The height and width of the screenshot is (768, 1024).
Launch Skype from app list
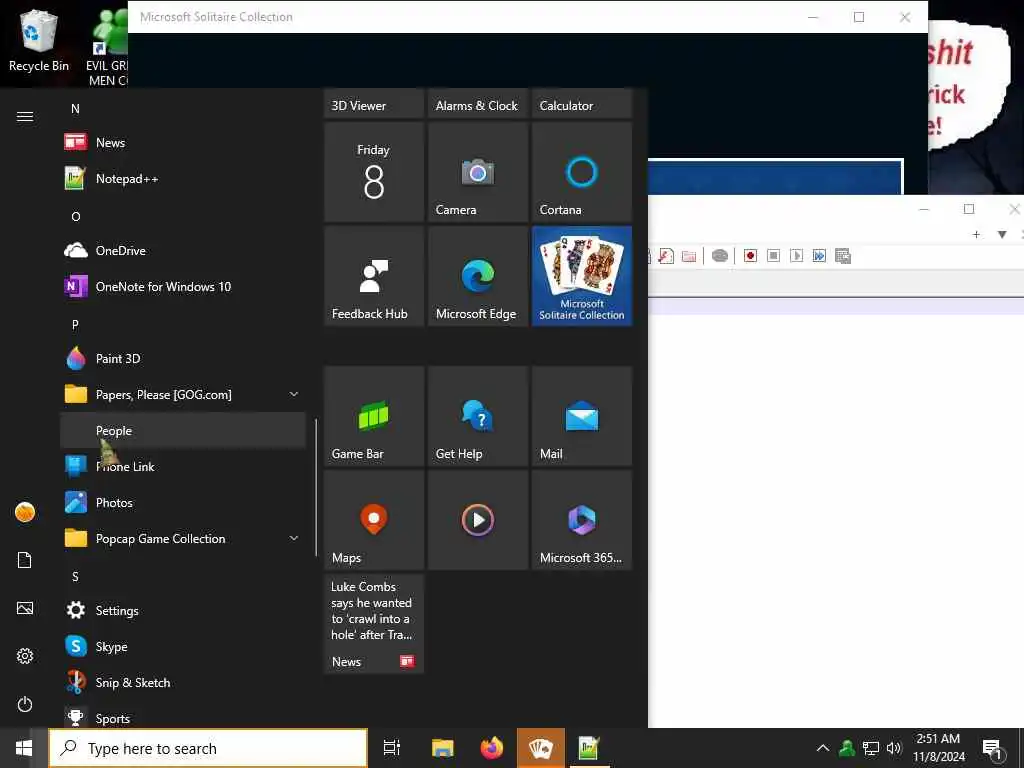point(182,647)
